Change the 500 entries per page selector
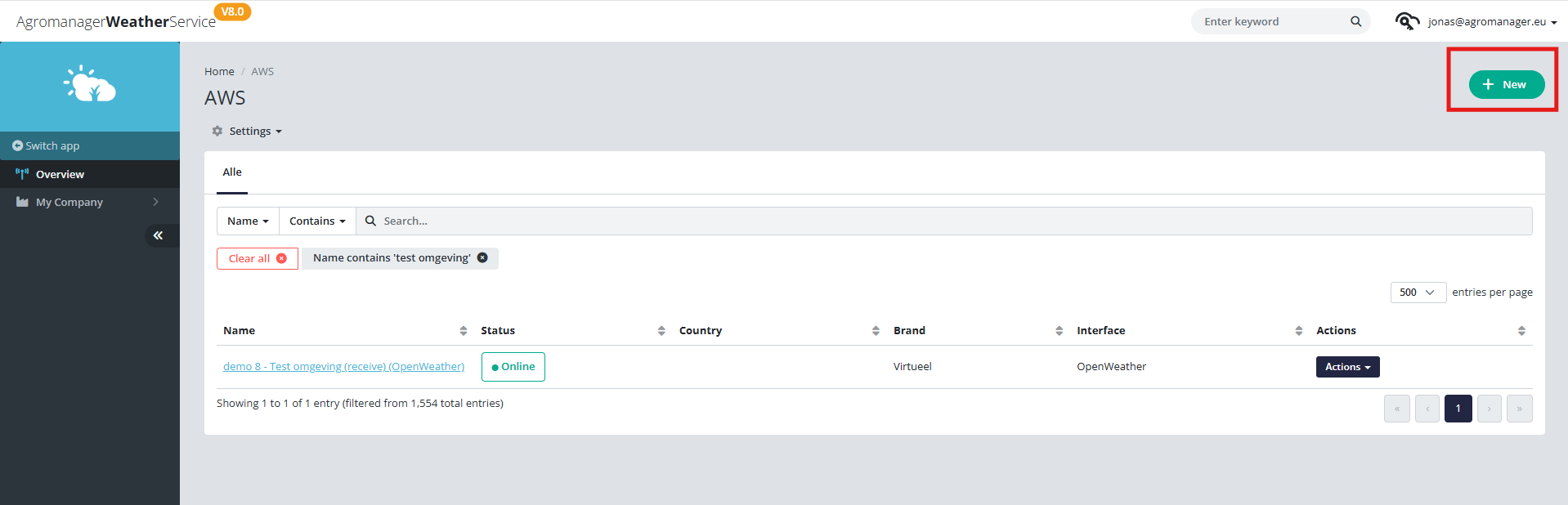This screenshot has height=505, width=1568. tap(1418, 293)
